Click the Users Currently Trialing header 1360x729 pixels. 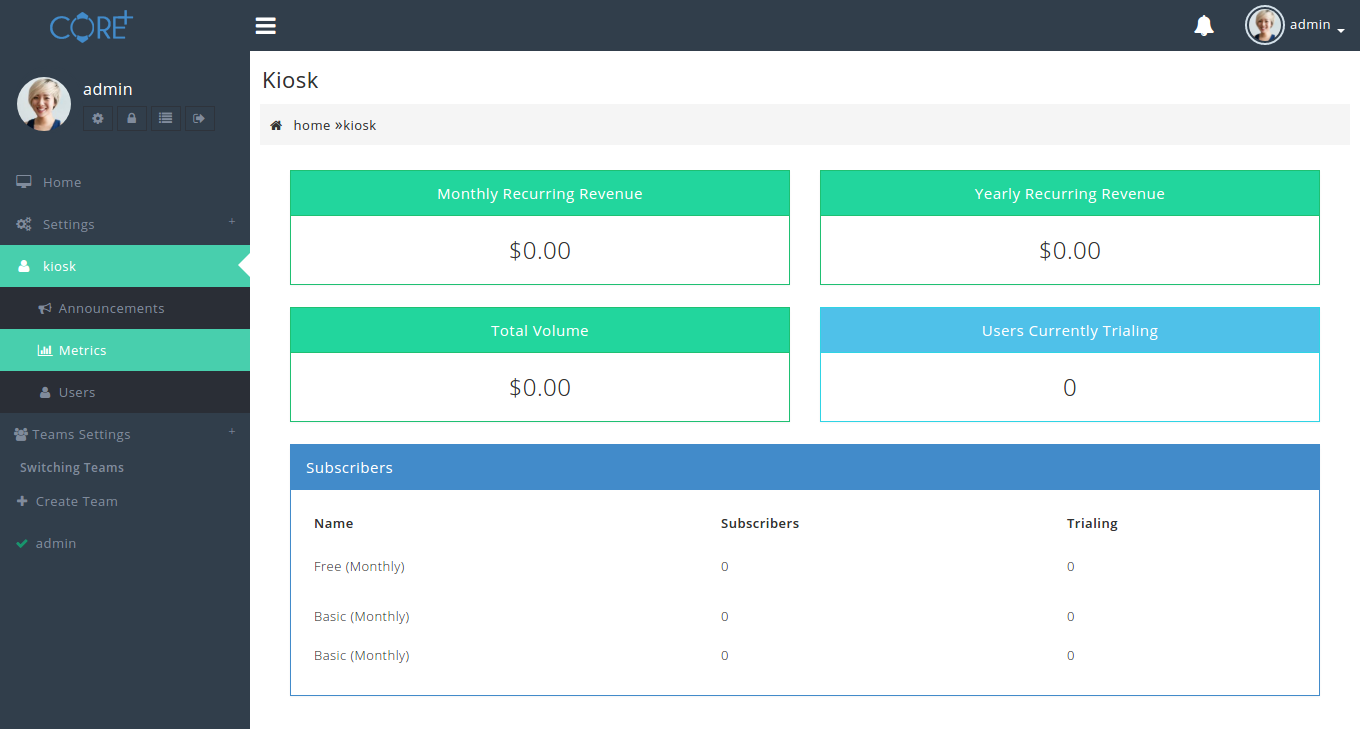click(x=1070, y=330)
